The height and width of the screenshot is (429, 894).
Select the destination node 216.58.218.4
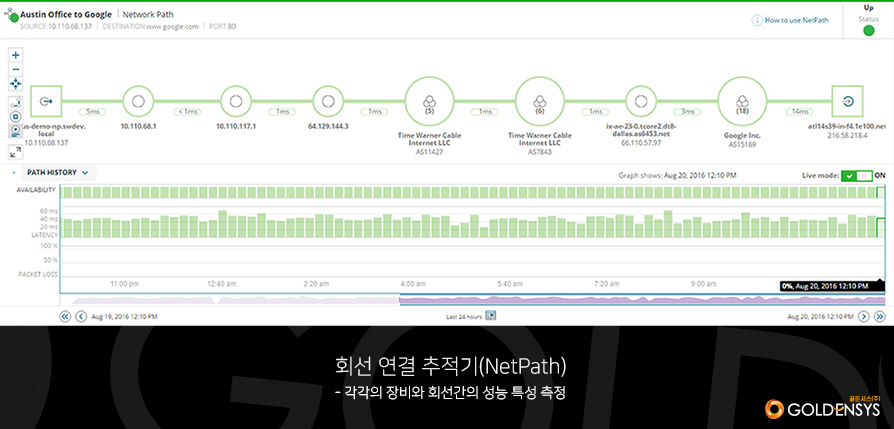(847, 101)
